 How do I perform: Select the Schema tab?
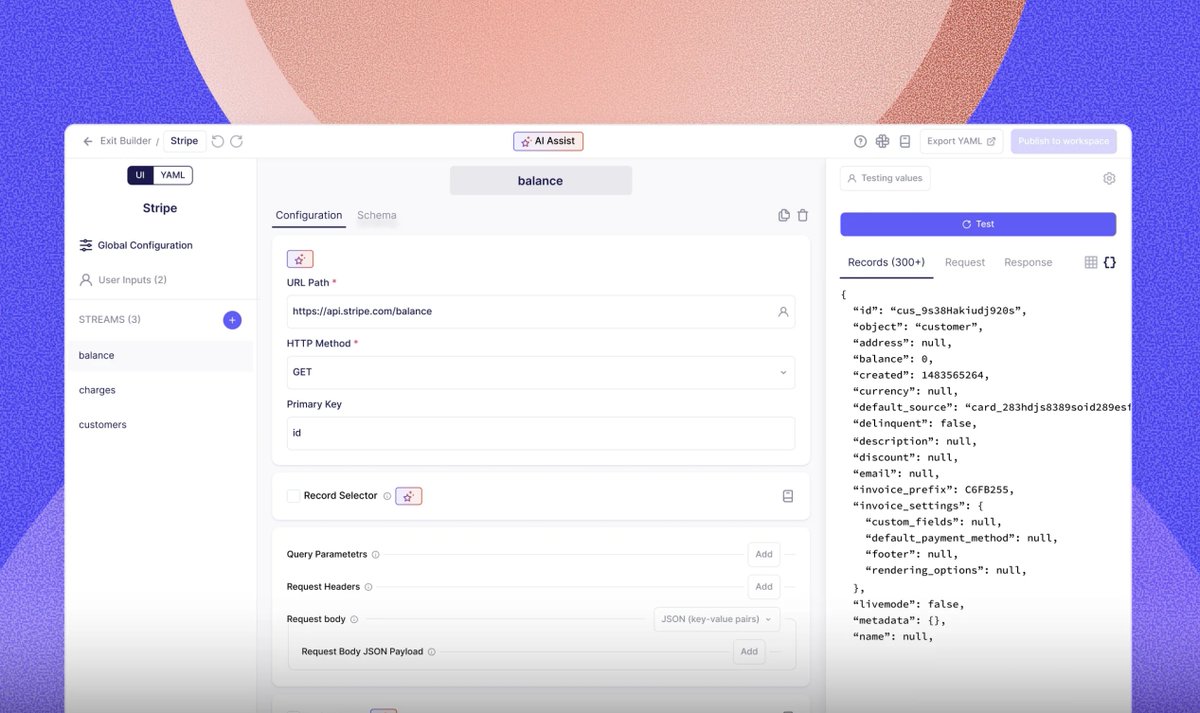377,215
